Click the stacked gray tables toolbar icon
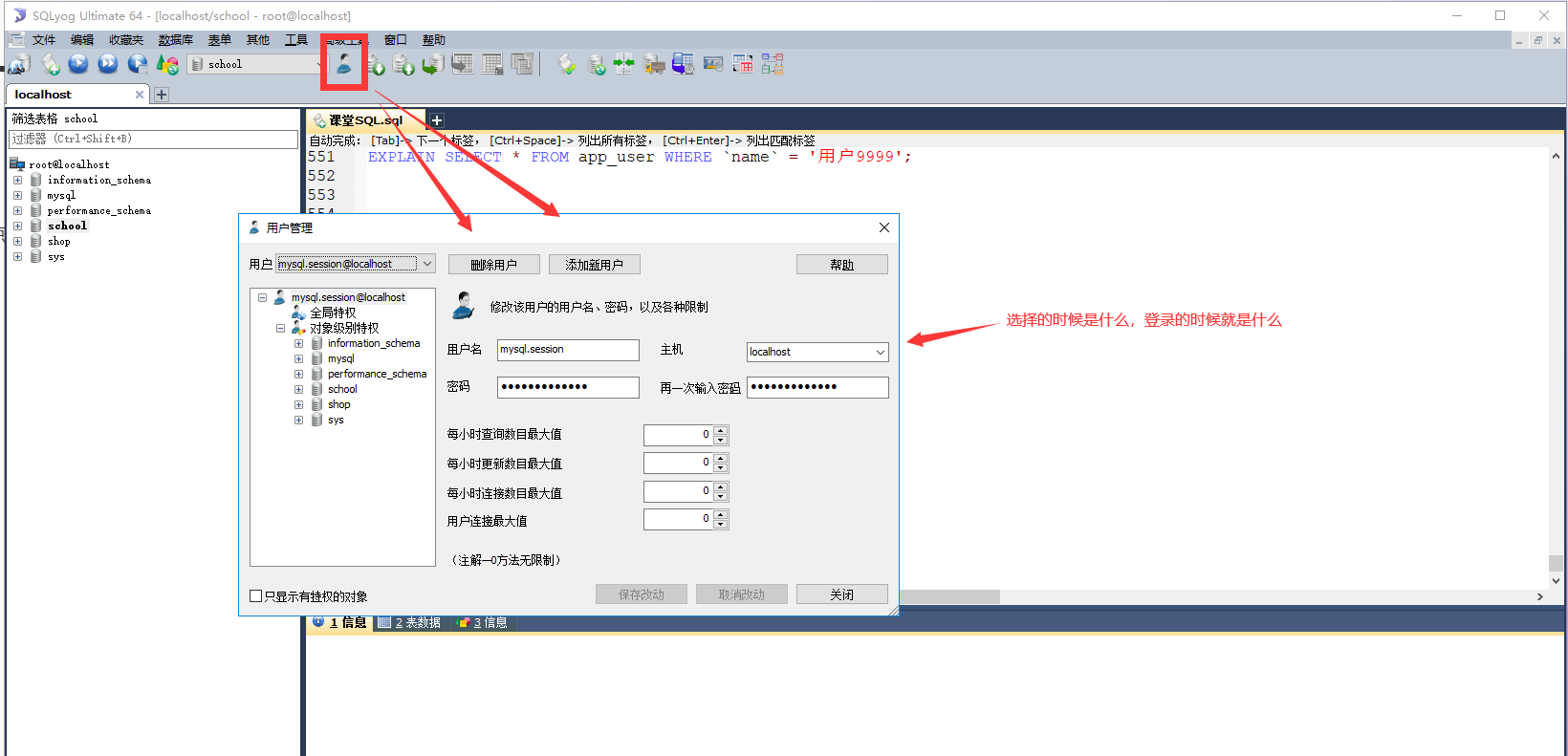Image resolution: width=1568 pixels, height=756 pixels. [522, 64]
